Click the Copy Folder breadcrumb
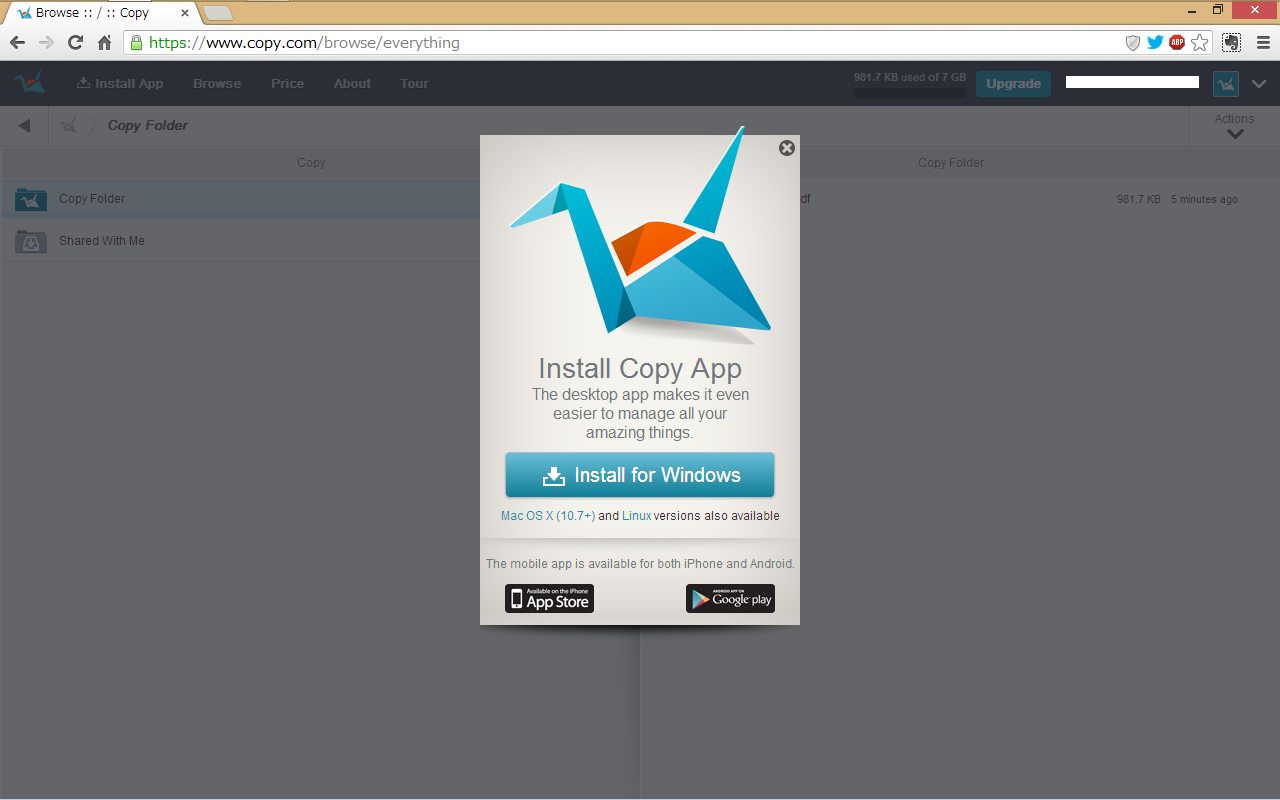 [x=147, y=126]
